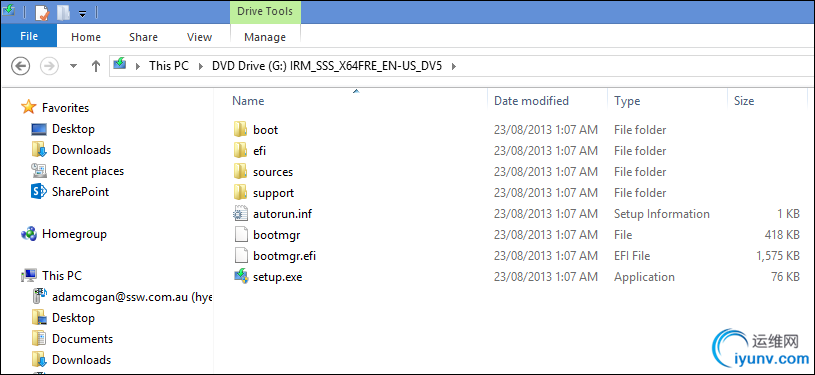Expand chevron after This PC breadcrumb
The width and height of the screenshot is (815, 375).
[200, 66]
